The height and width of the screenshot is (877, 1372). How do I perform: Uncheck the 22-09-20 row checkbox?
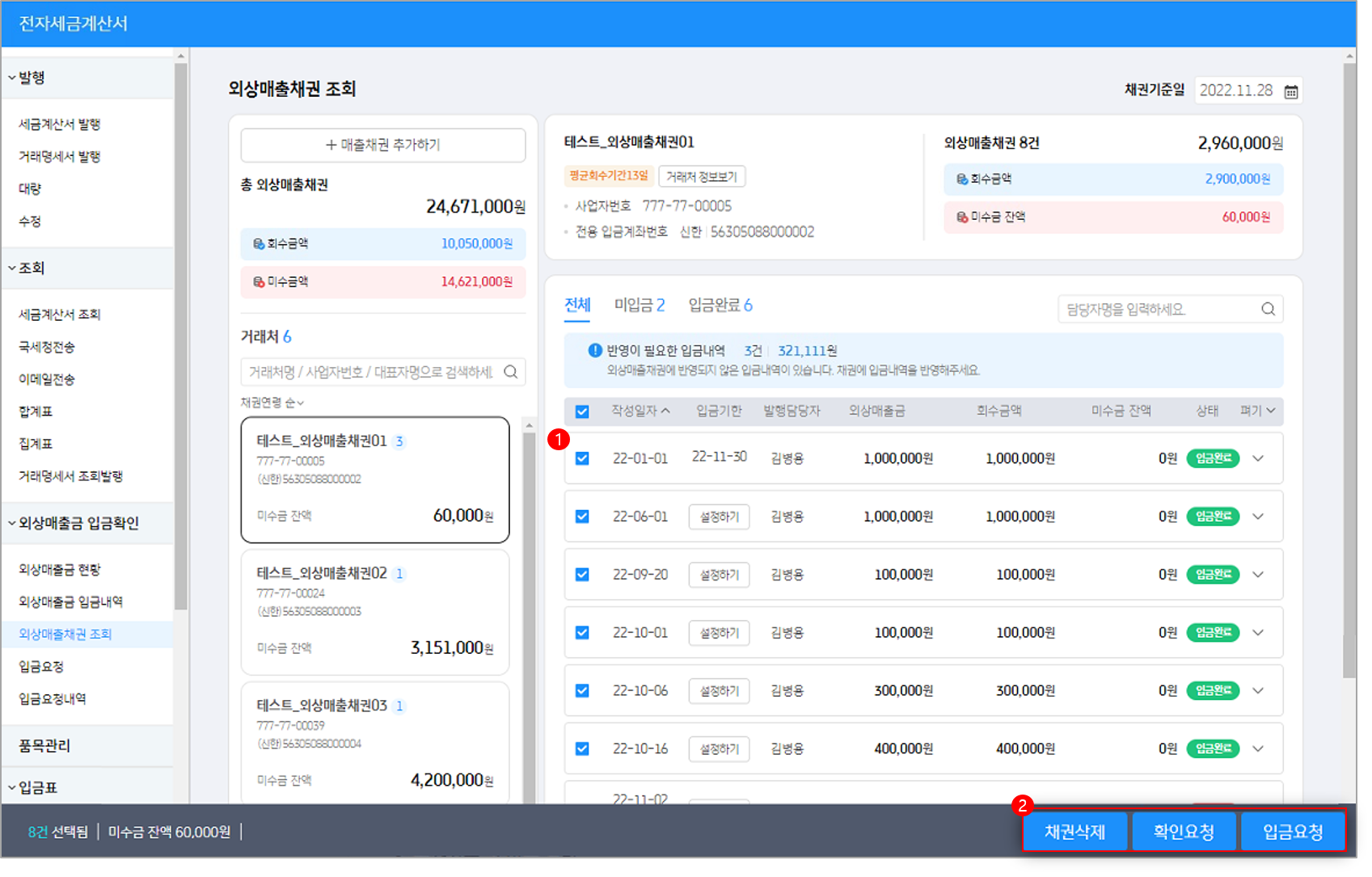[582, 575]
